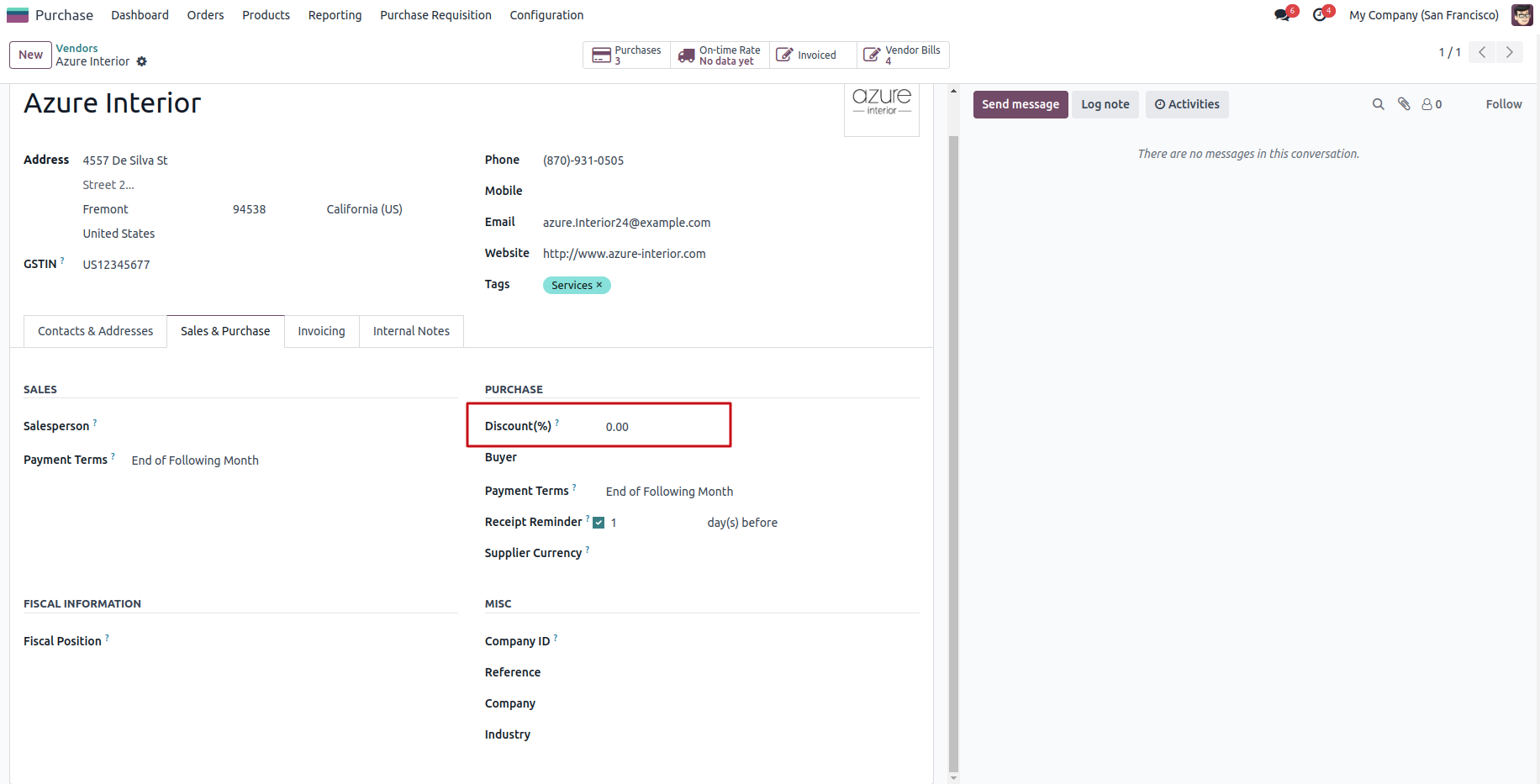Go to next record arrow
This screenshot has width=1540, height=784.
[x=1510, y=52]
